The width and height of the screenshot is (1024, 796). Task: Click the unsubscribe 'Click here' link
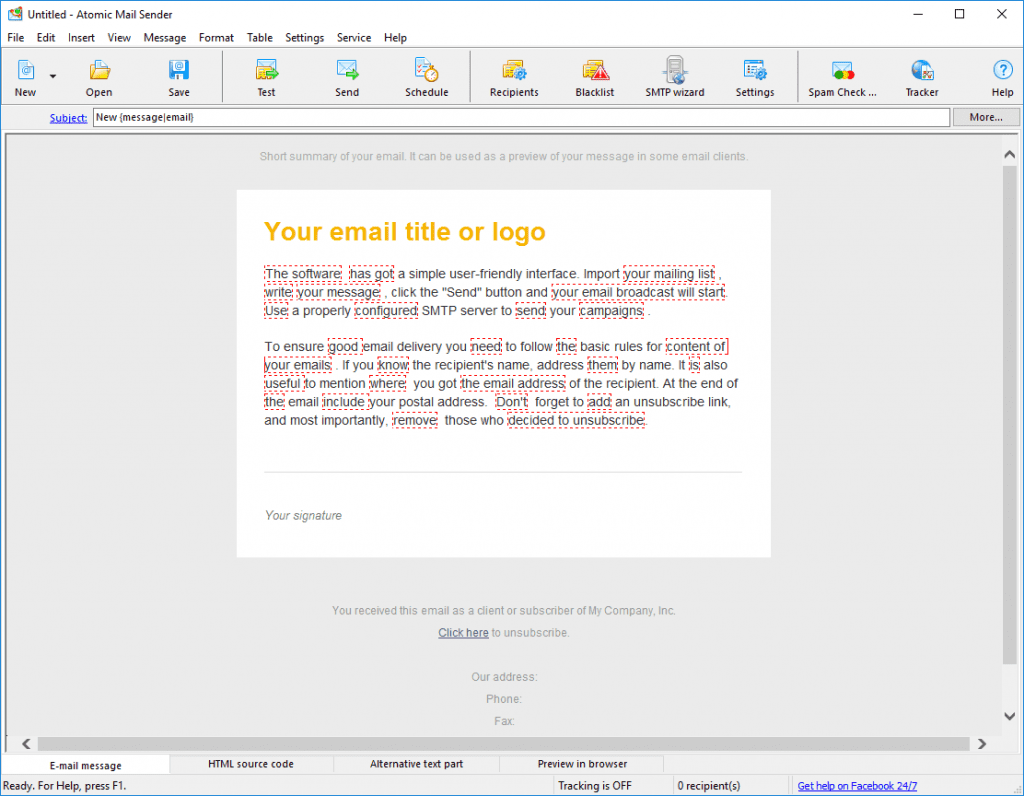point(463,632)
